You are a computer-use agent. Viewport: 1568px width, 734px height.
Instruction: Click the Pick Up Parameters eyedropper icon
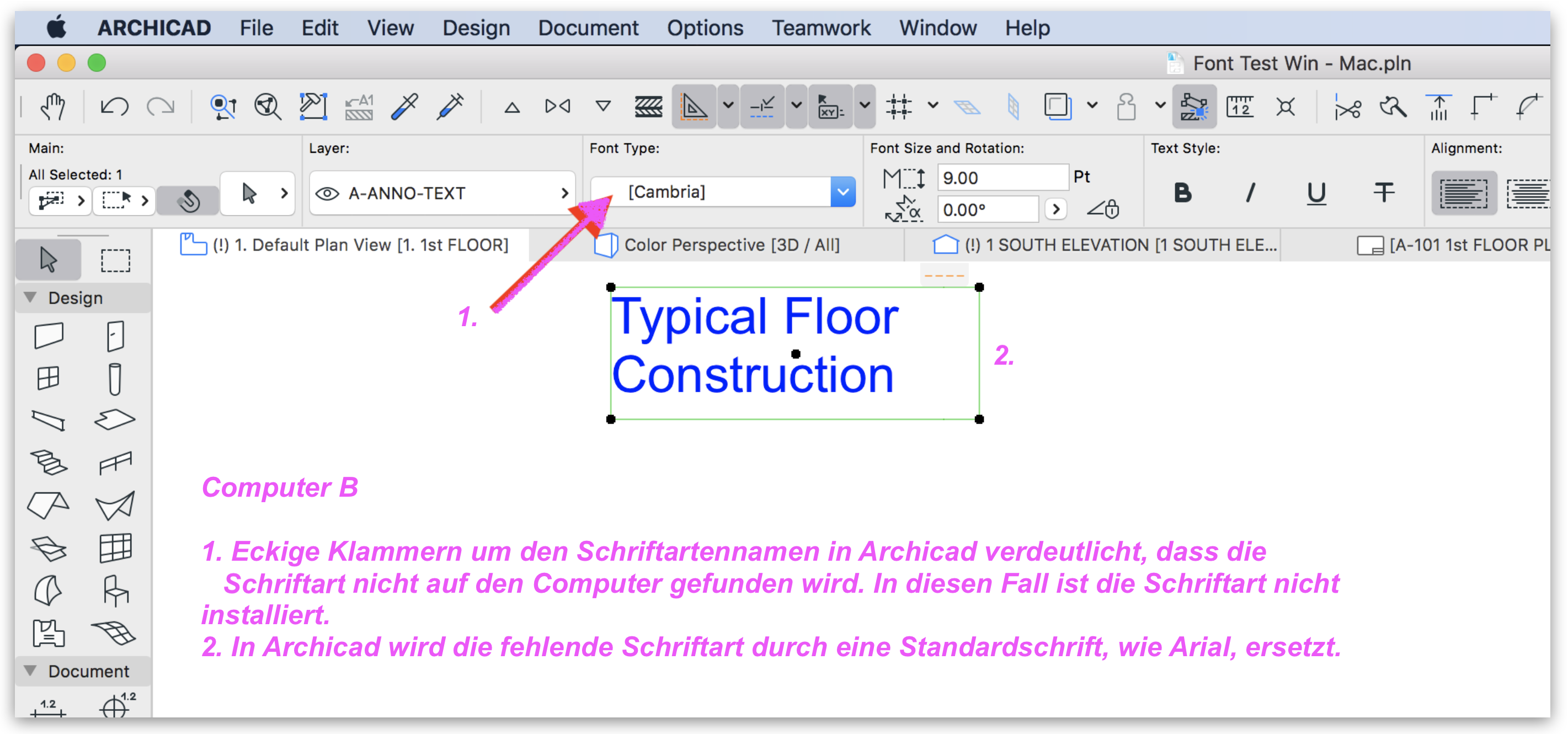[x=404, y=107]
